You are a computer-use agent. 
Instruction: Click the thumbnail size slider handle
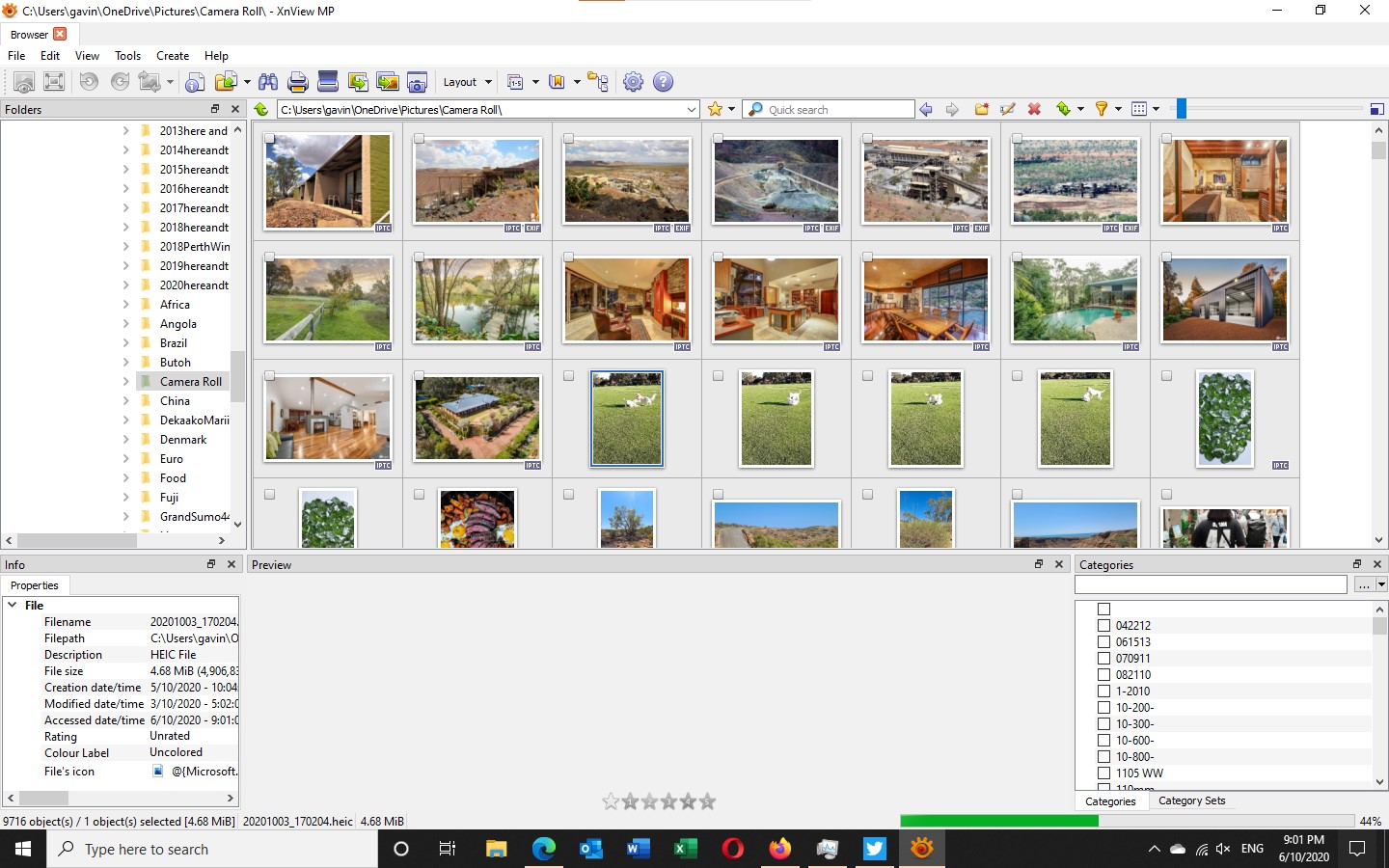[1181, 109]
